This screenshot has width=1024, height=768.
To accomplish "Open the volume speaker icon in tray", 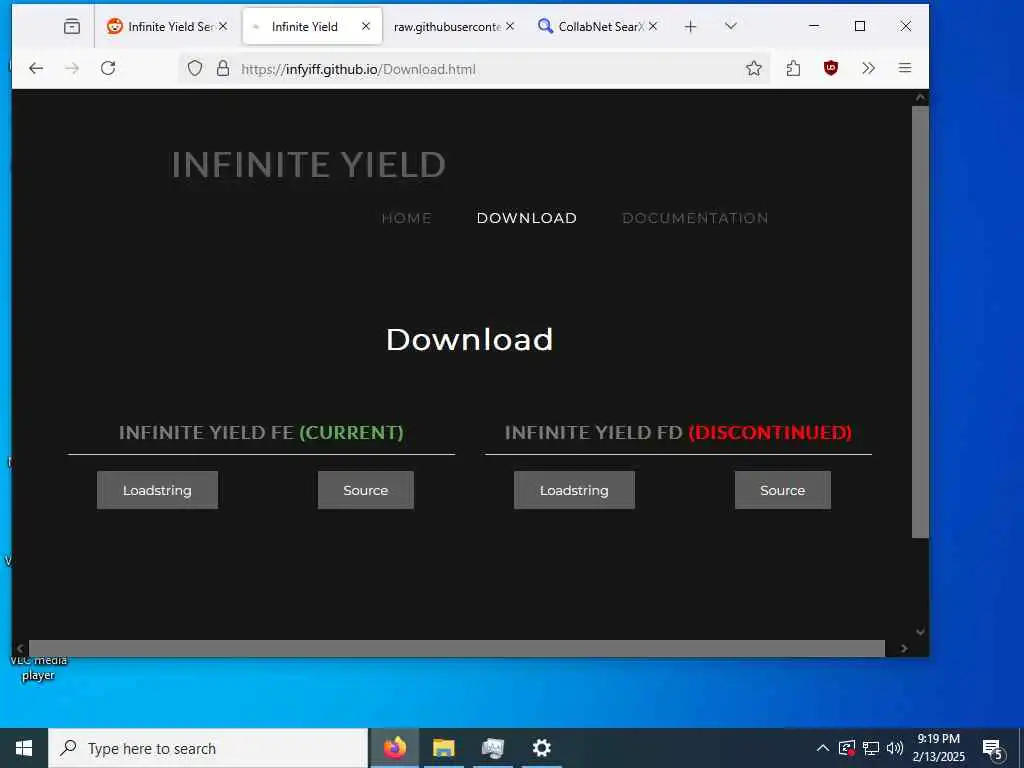I will [895, 748].
